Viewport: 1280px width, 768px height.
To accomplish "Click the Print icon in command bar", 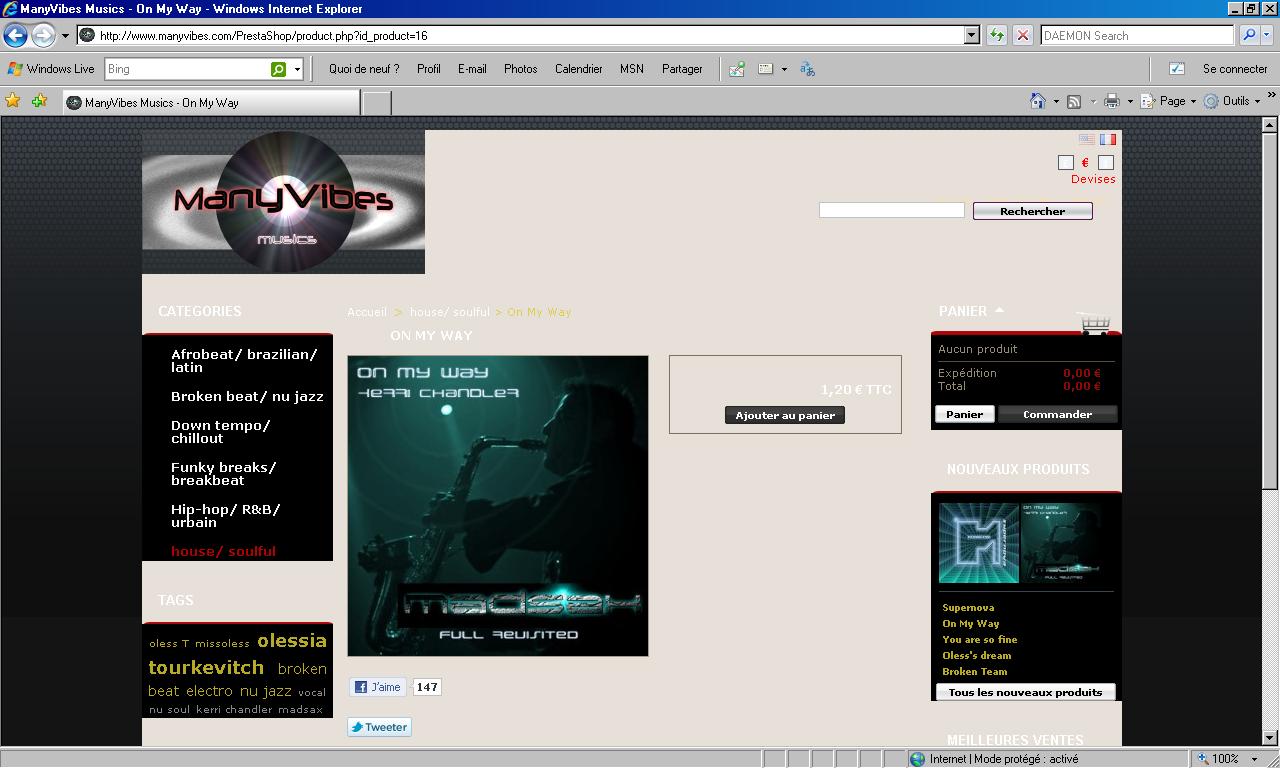I will coord(1111,101).
